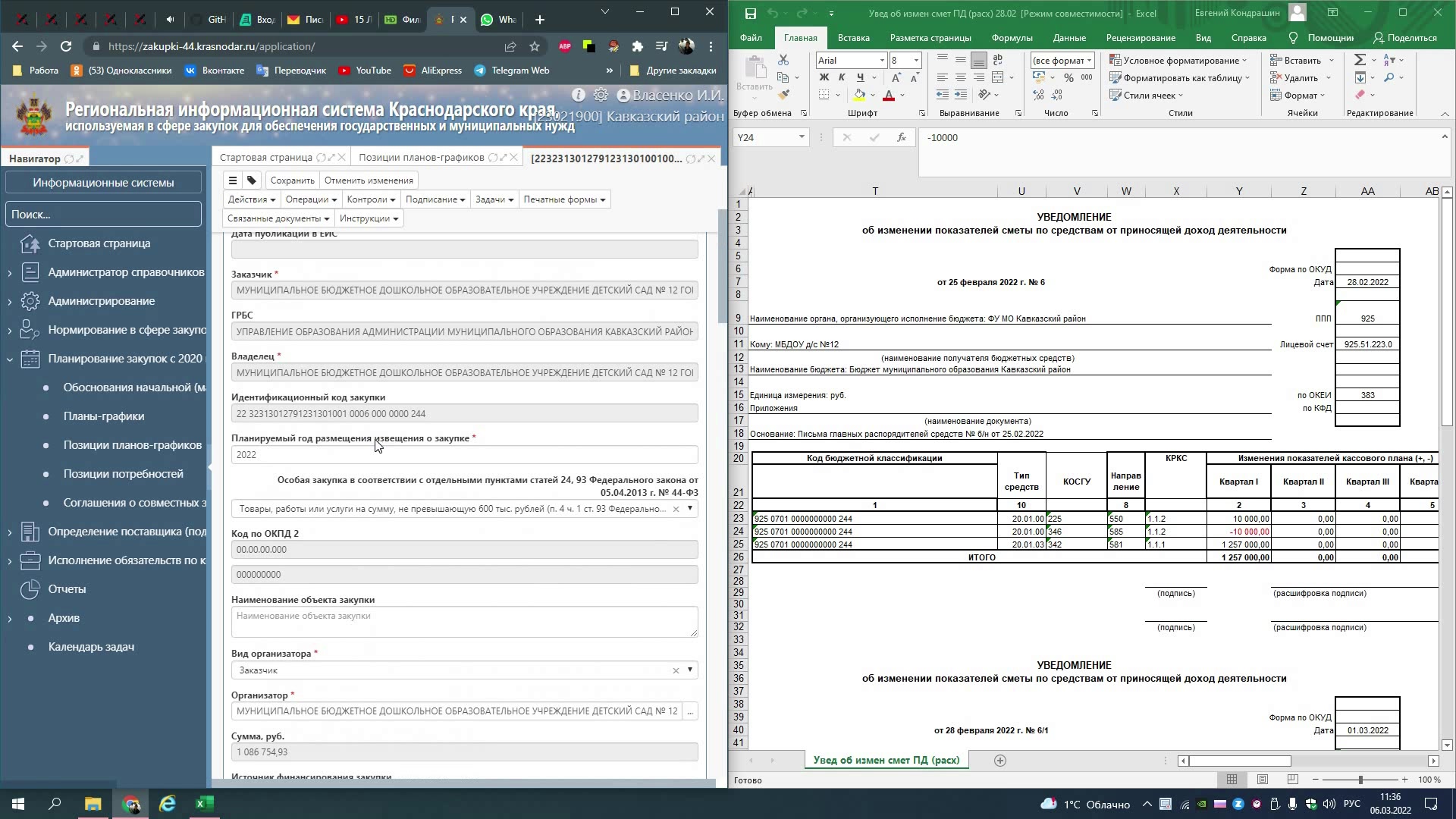Expand Планирование закупок tree node
Screen dimensions: 1456x819
click(x=10, y=359)
